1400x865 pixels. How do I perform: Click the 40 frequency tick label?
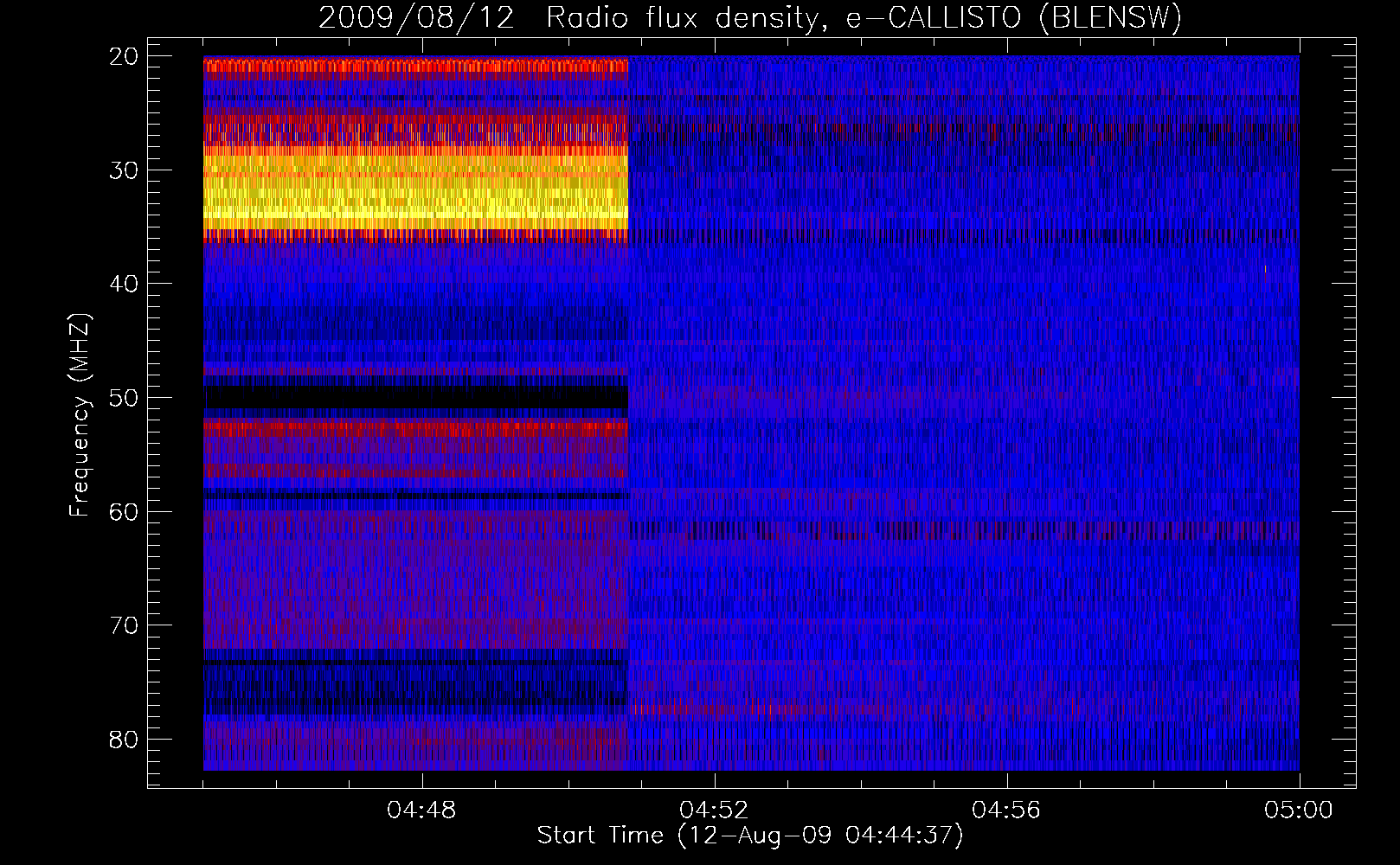[125, 284]
